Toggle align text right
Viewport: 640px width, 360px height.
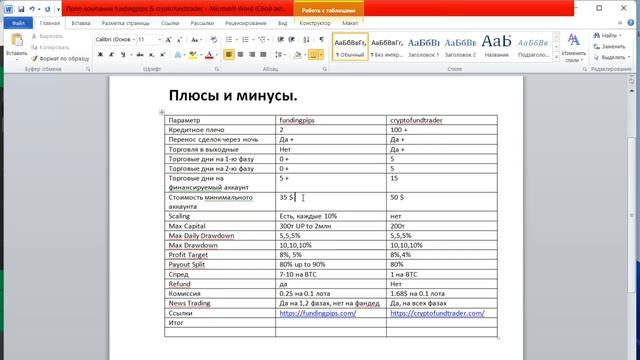click(252, 55)
